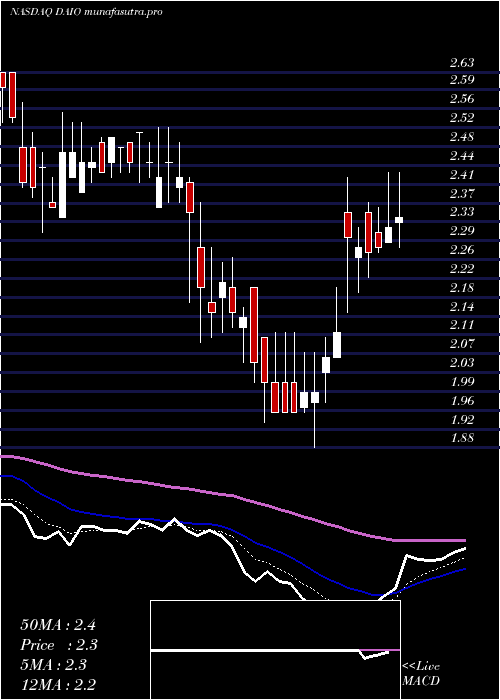Select the 2.37 price axis label
This screenshot has height=700, width=500.
pyautogui.click(x=462, y=193)
